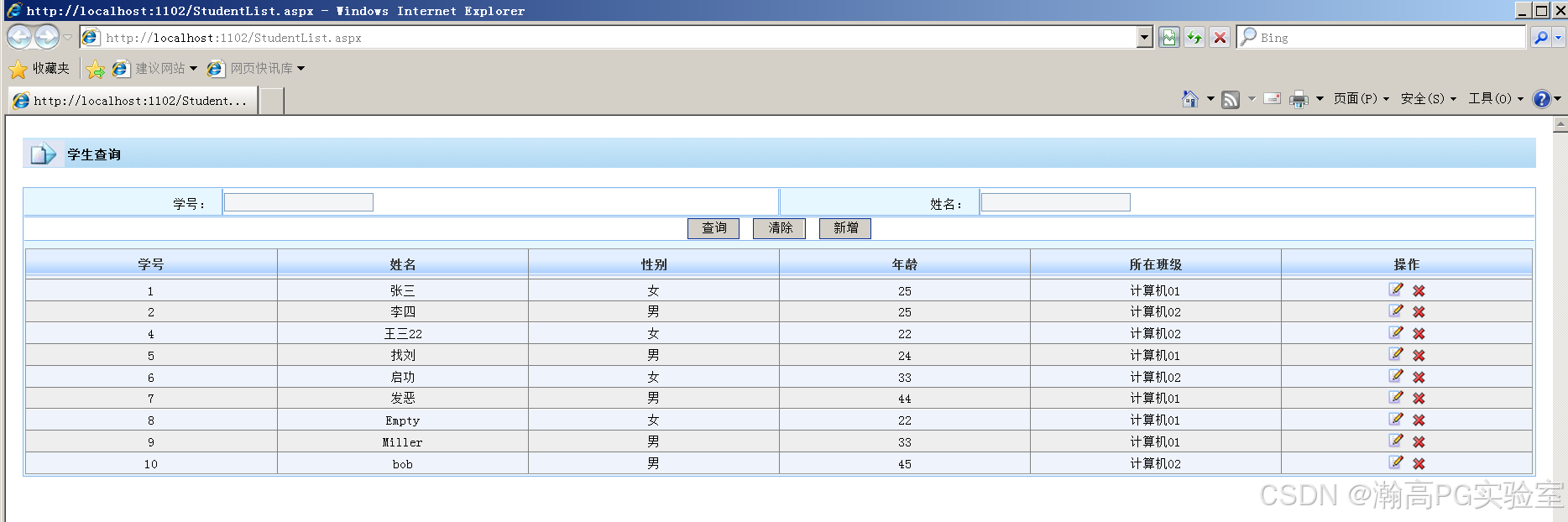Edit the record for student Miller
Viewport: 1568px width, 522px height.
pos(1396,441)
